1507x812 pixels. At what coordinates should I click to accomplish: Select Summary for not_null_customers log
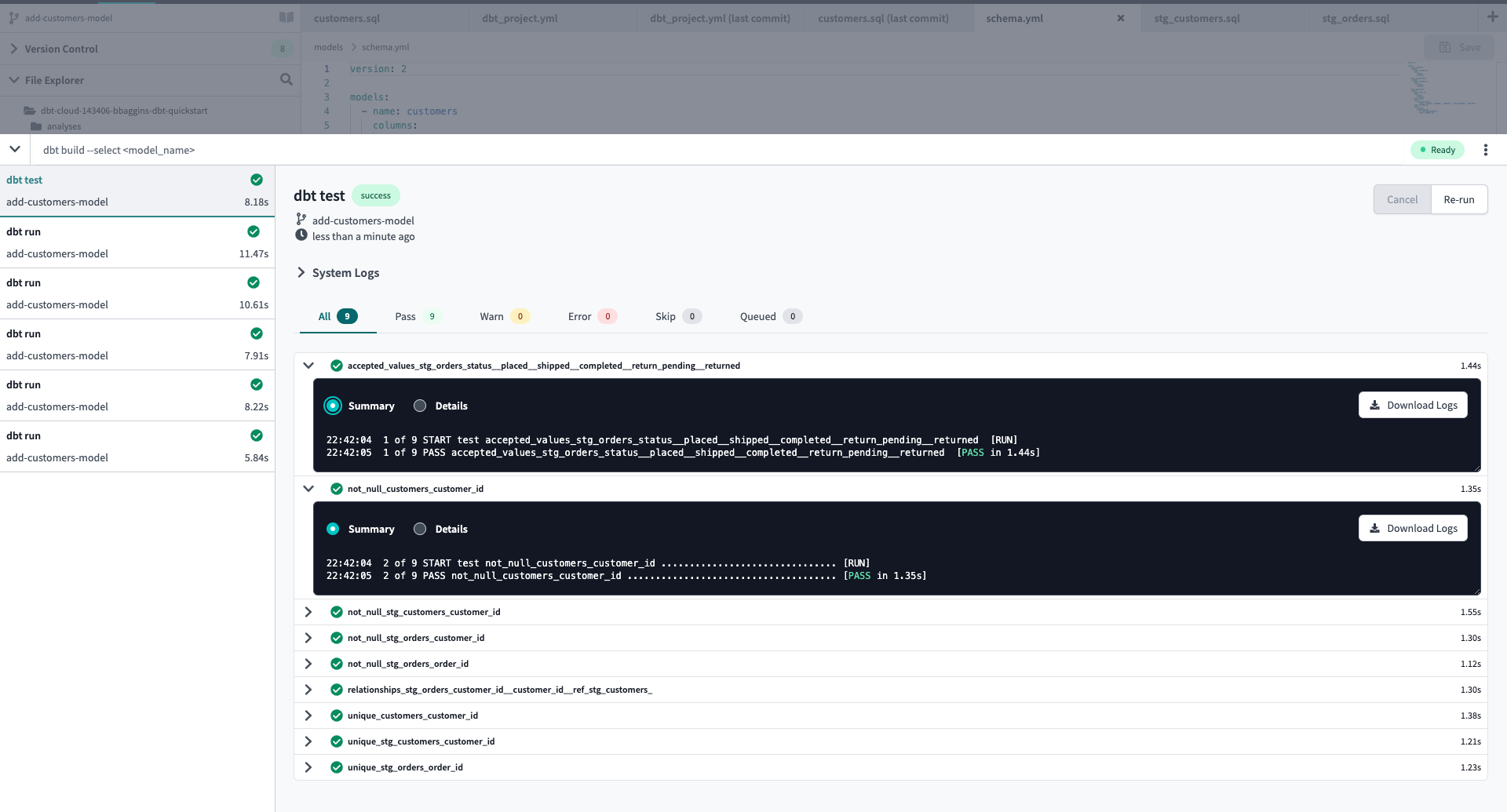[x=333, y=529]
